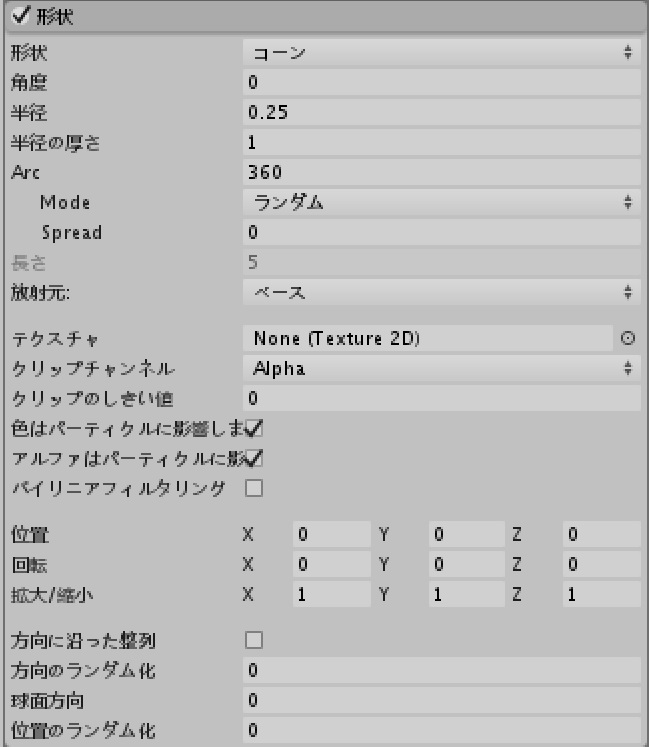This screenshot has height=747, width=649.
Task: Open the 放射元 ベース dropdown
Action: coord(440,293)
